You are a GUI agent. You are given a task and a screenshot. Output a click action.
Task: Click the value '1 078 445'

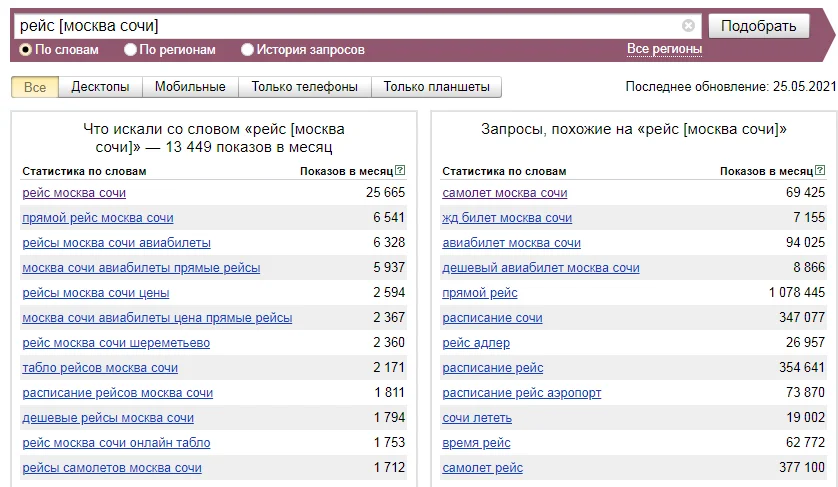[x=797, y=292]
